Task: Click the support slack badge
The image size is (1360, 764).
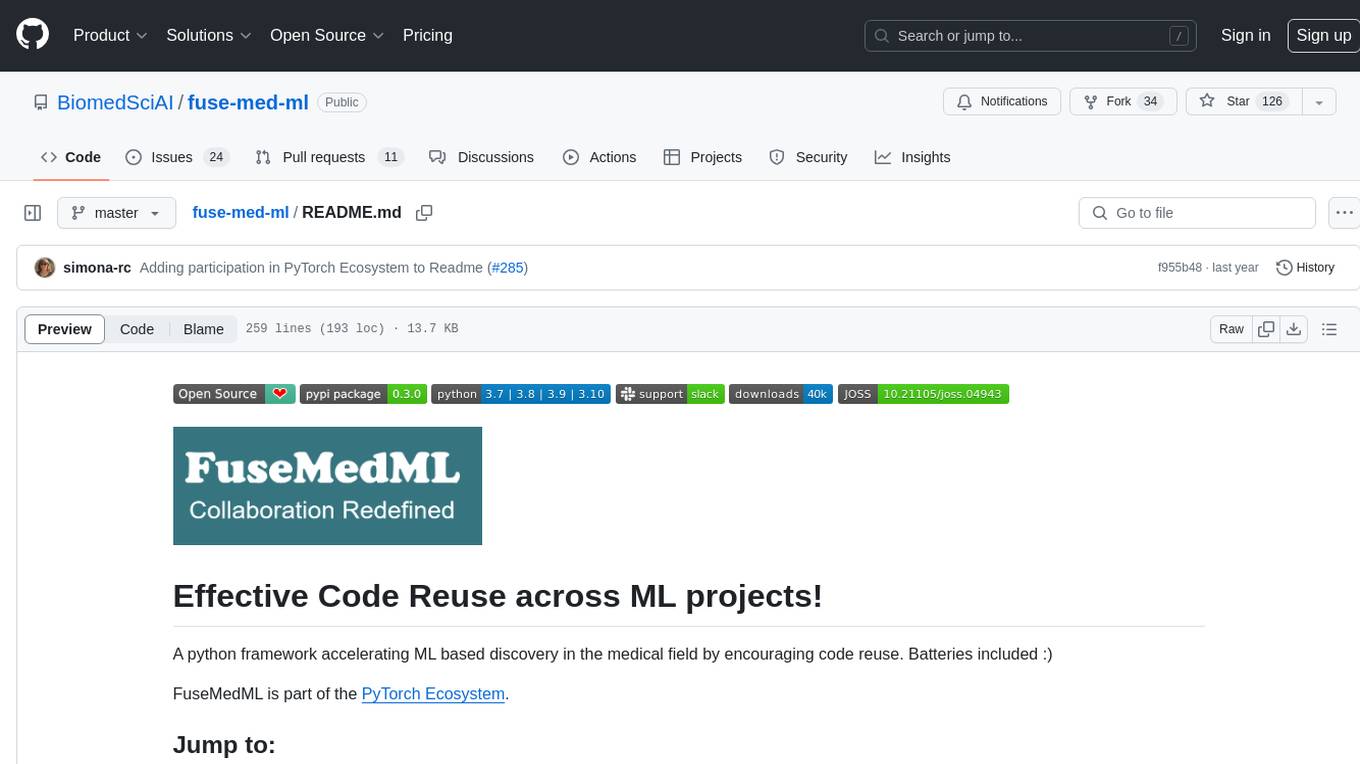Action: pyautogui.click(x=670, y=394)
